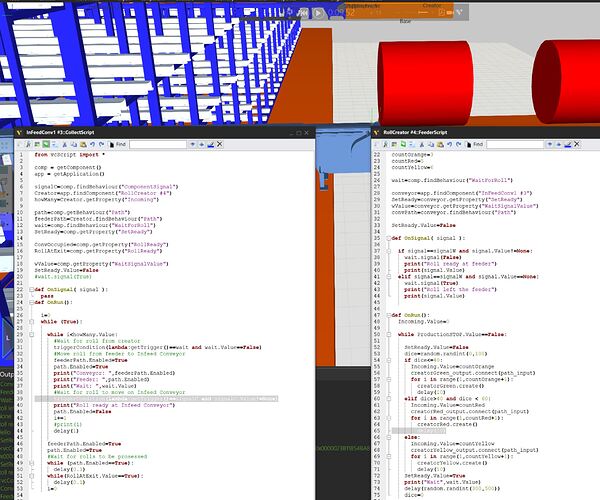
Task: Click the green icon in FeederScript toolbar
Action: coord(403,144)
